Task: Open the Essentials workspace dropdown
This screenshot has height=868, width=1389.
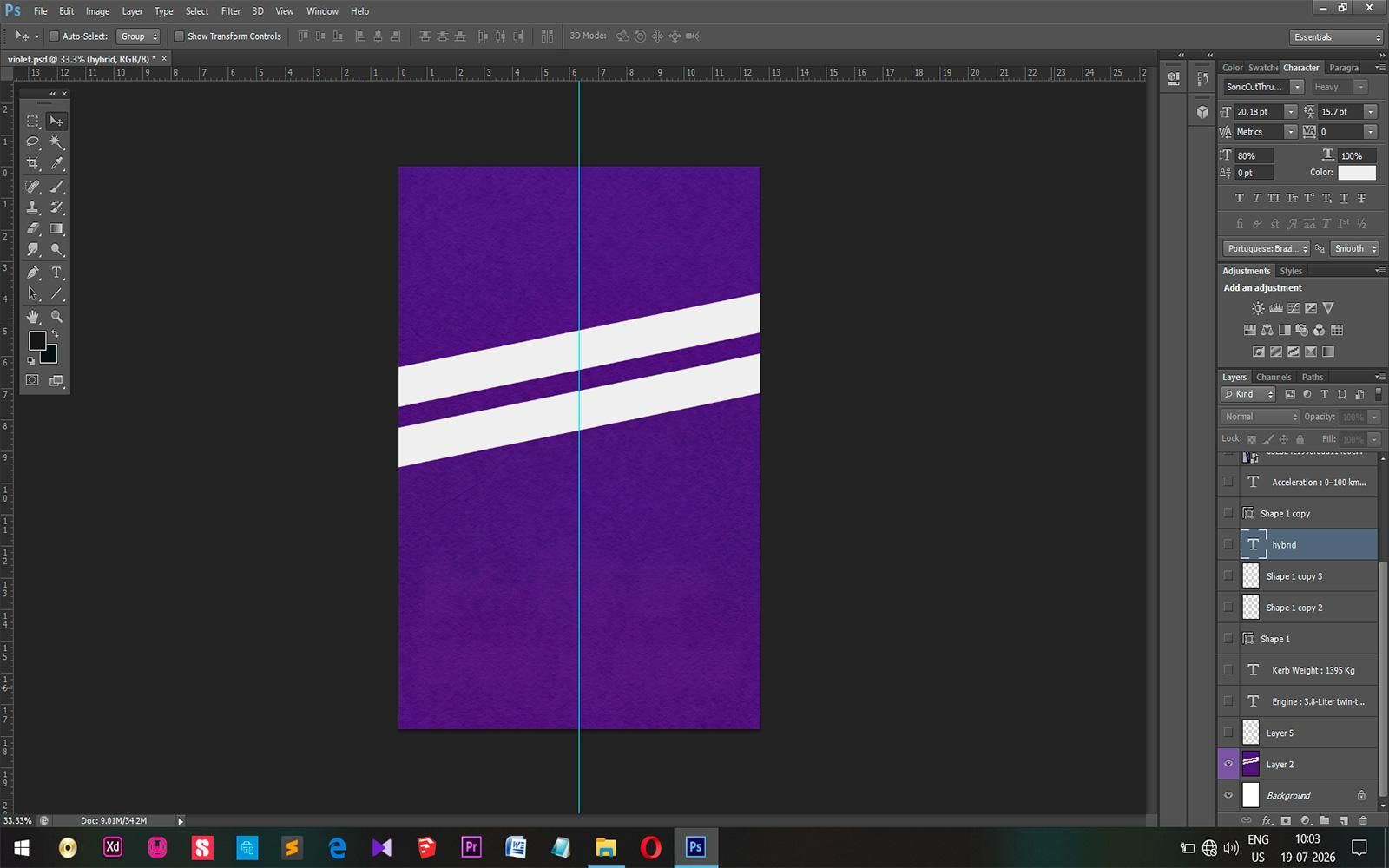Action: [1336, 37]
